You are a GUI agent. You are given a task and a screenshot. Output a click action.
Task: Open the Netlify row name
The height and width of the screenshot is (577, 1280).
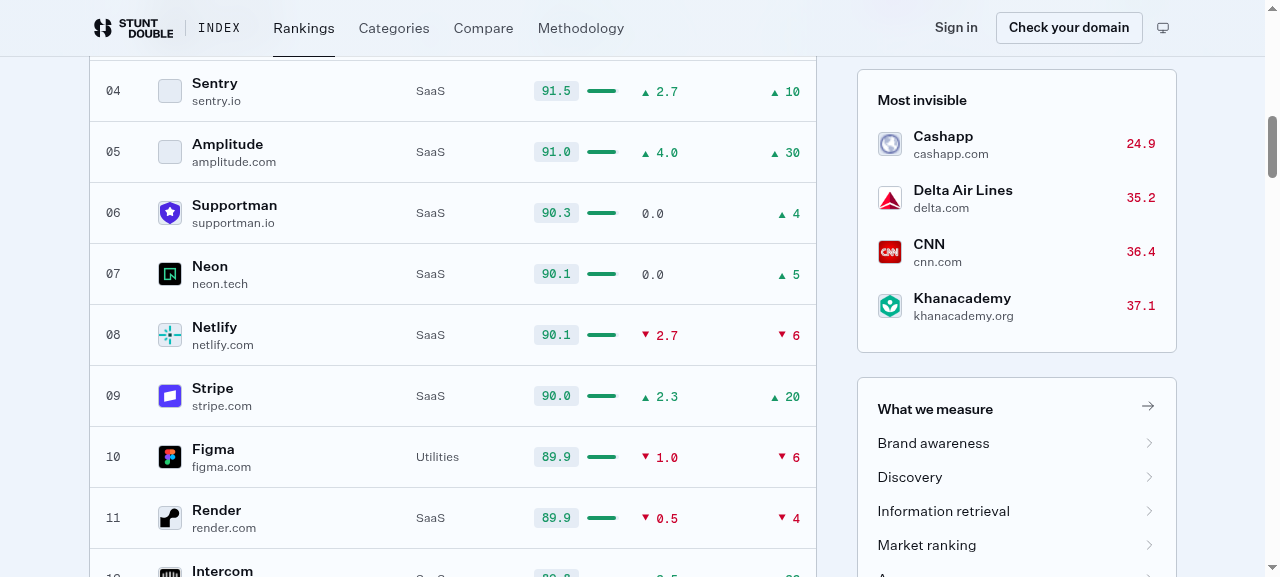click(214, 327)
